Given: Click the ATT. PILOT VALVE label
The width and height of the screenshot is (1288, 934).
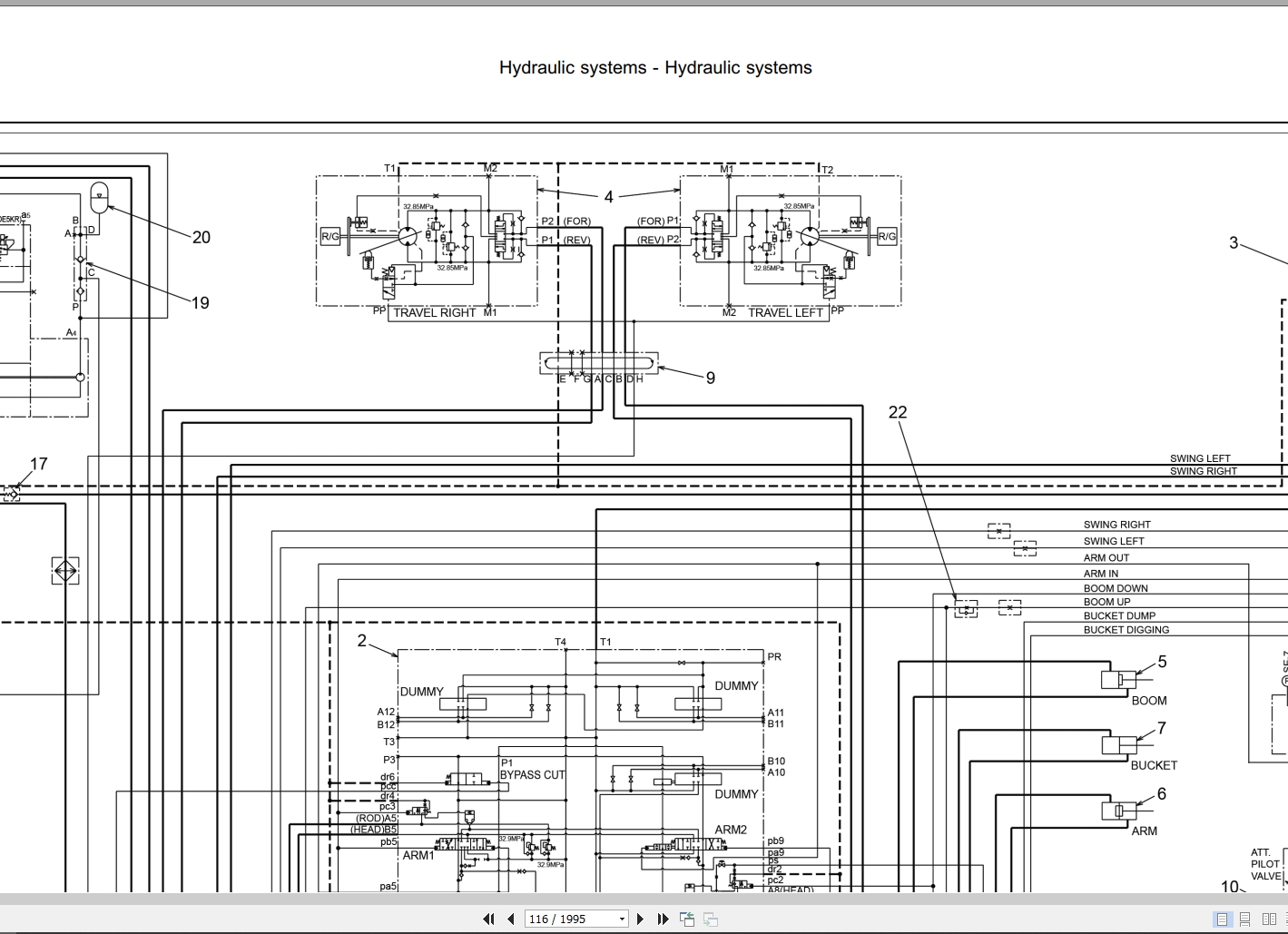Looking at the screenshot, I should click(1266, 864).
